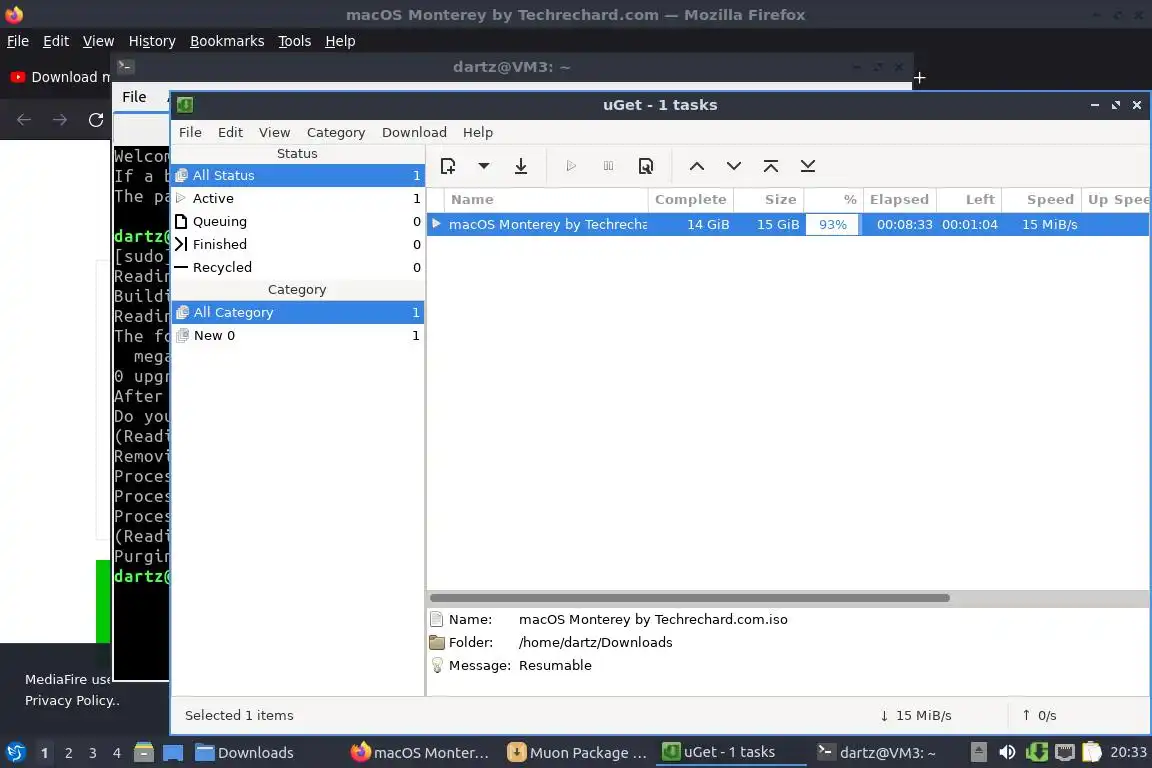Select the Download tab in Firefox
This screenshot has height=768, width=1152.
[60, 77]
